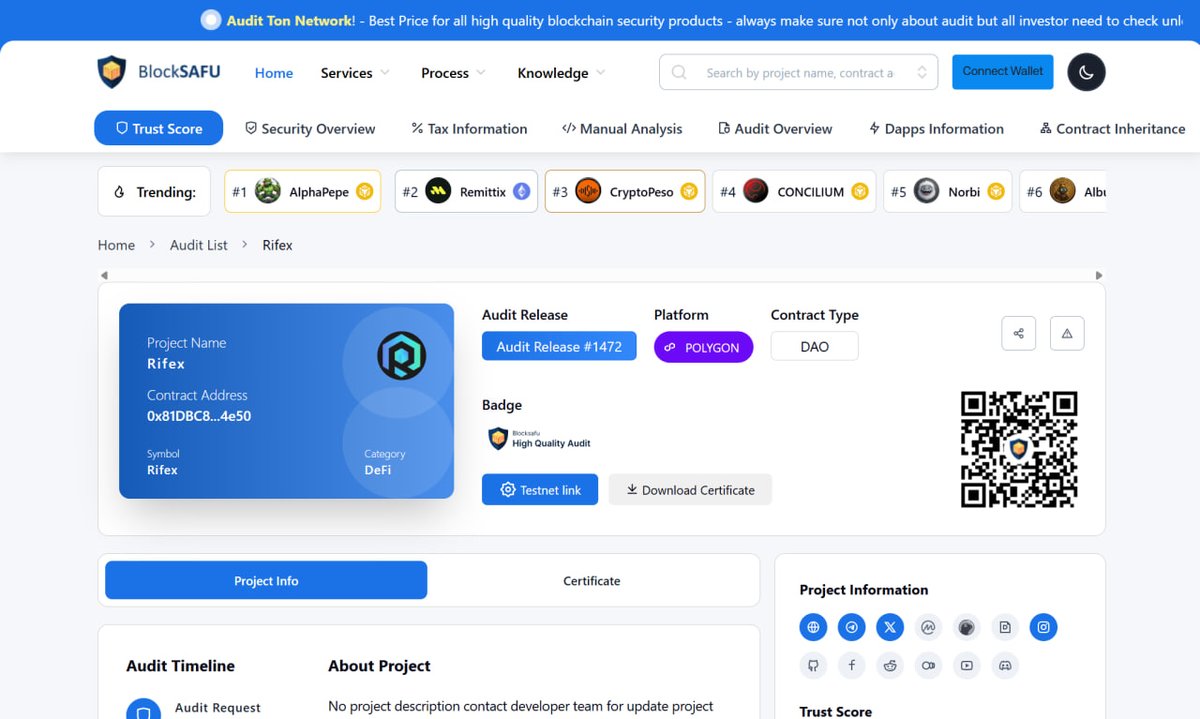Screen dimensions: 1200x719
Task: Expand the Knowledge dropdown
Action: point(559,72)
